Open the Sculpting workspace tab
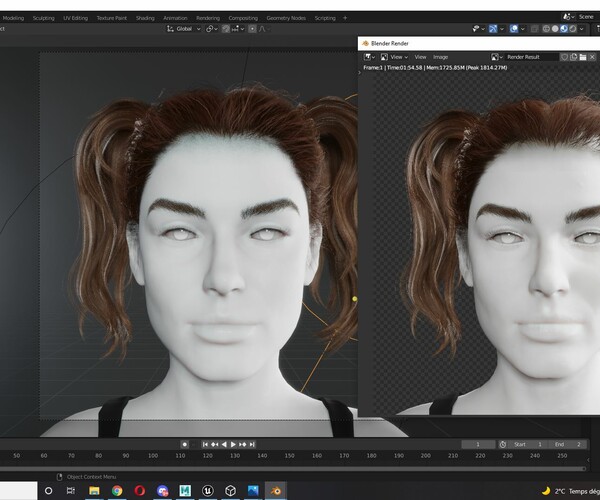This screenshot has height=500, width=600. 44,18
